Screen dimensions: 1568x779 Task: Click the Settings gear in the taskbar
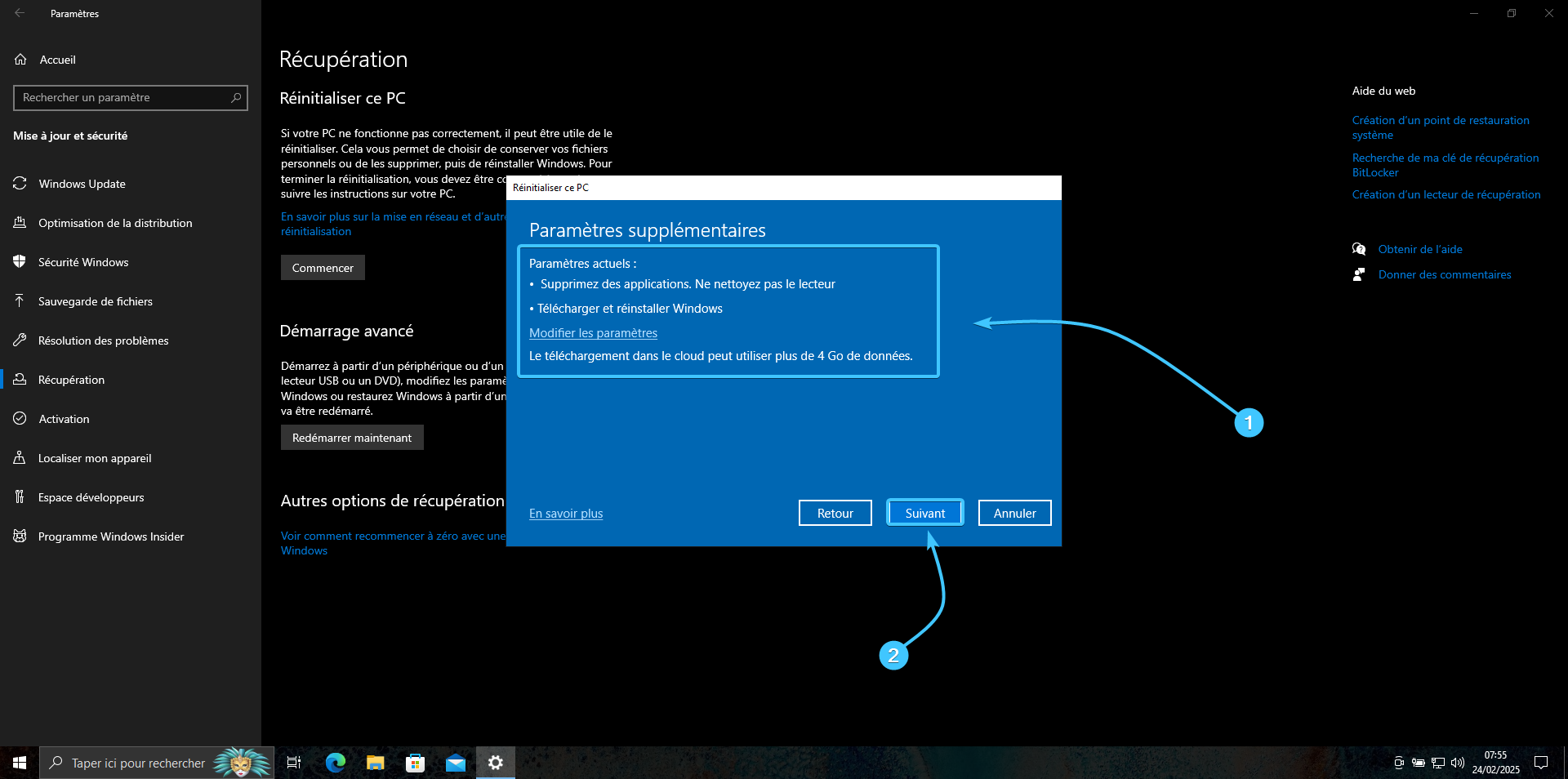(496, 763)
